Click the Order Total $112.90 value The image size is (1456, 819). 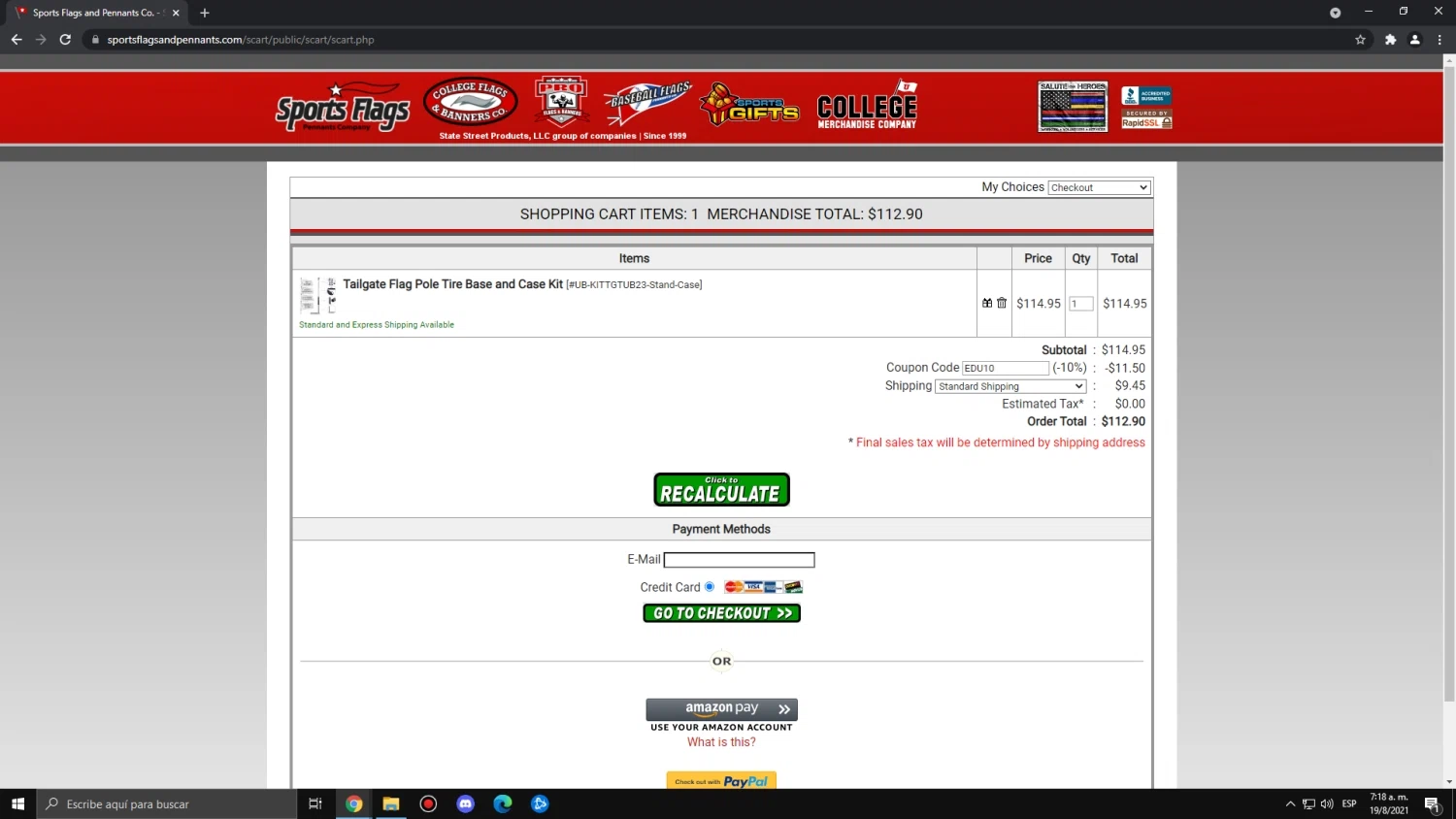point(1123,421)
